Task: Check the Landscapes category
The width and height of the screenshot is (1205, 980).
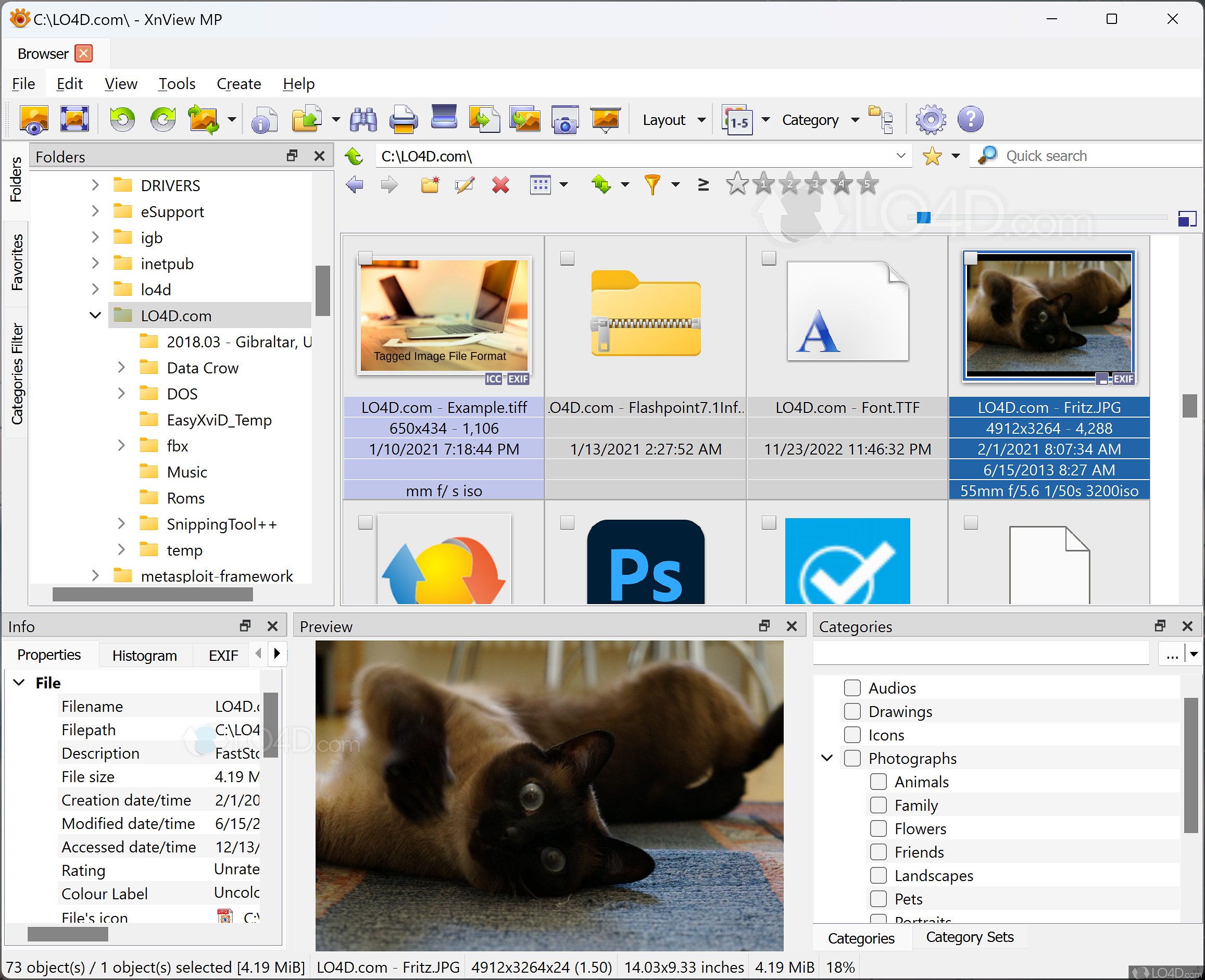Action: tap(878, 875)
